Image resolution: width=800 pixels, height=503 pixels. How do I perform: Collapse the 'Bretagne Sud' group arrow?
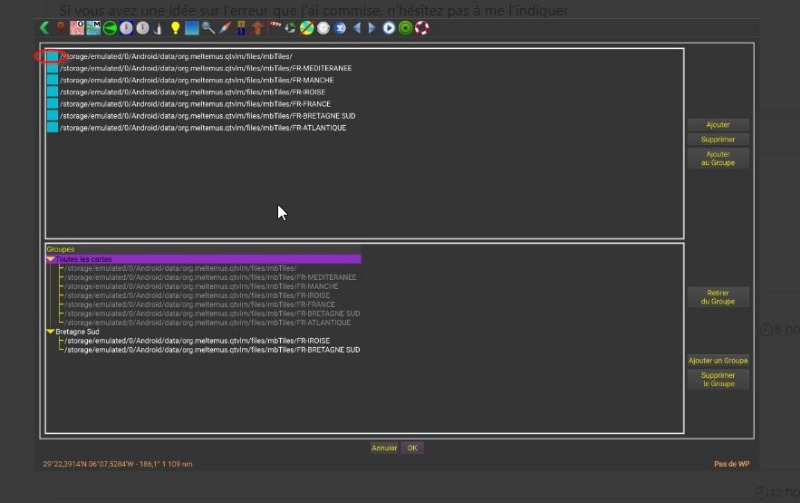(50, 332)
